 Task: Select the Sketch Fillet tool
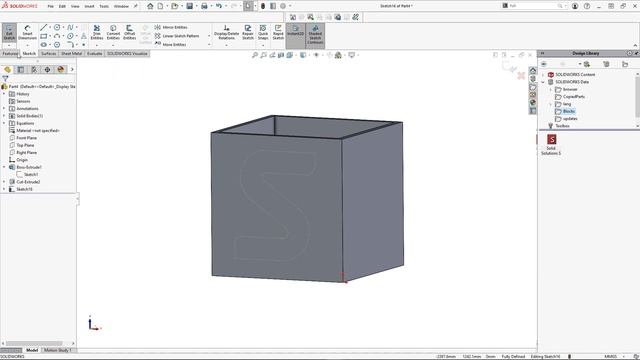click(70, 44)
